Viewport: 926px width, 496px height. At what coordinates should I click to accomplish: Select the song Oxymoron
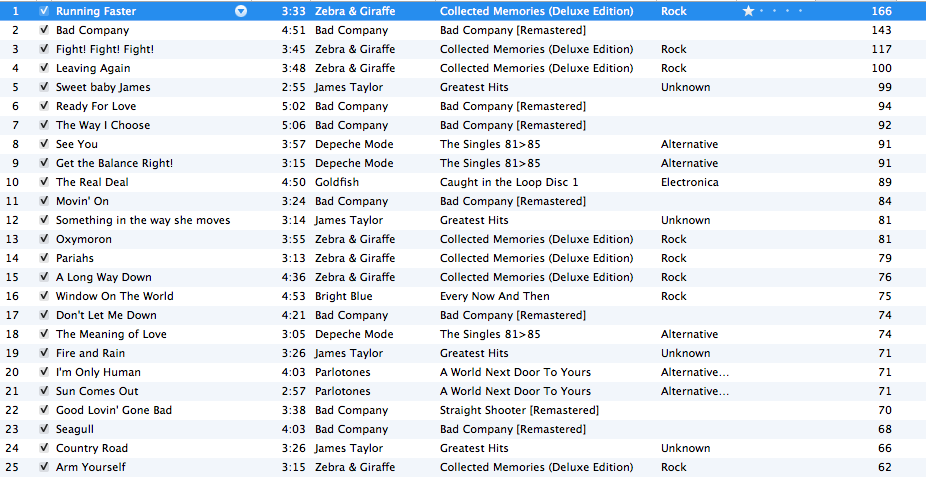coord(84,239)
